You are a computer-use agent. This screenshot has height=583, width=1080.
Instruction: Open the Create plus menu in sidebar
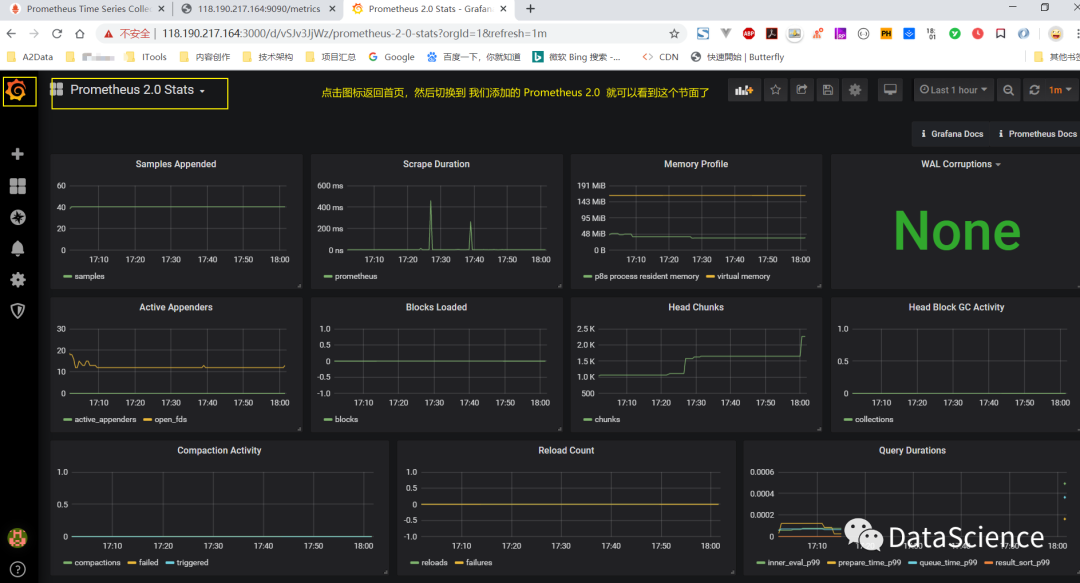(18, 154)
